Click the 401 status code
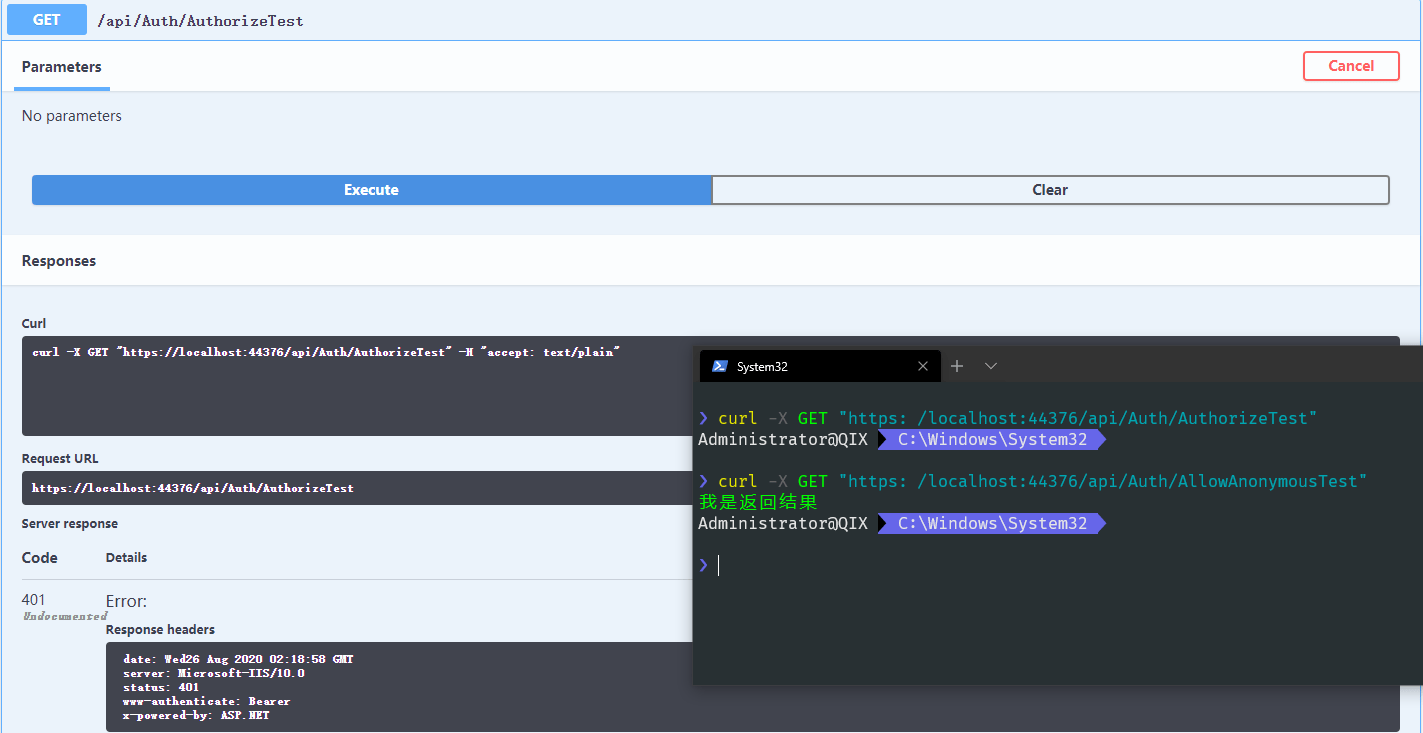This screenshot has height=733, width=1423. (x=34, y=600)
